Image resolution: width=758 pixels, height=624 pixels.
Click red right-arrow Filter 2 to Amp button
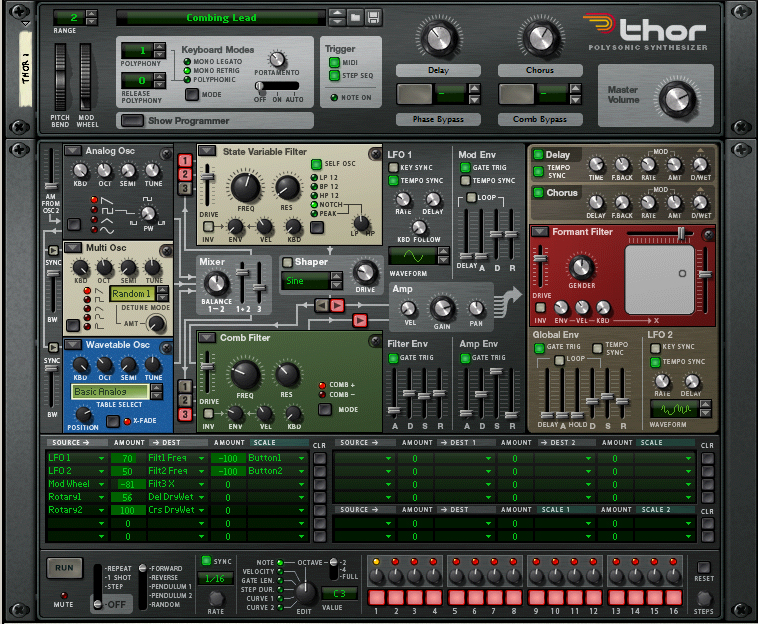tap(360, 320)
